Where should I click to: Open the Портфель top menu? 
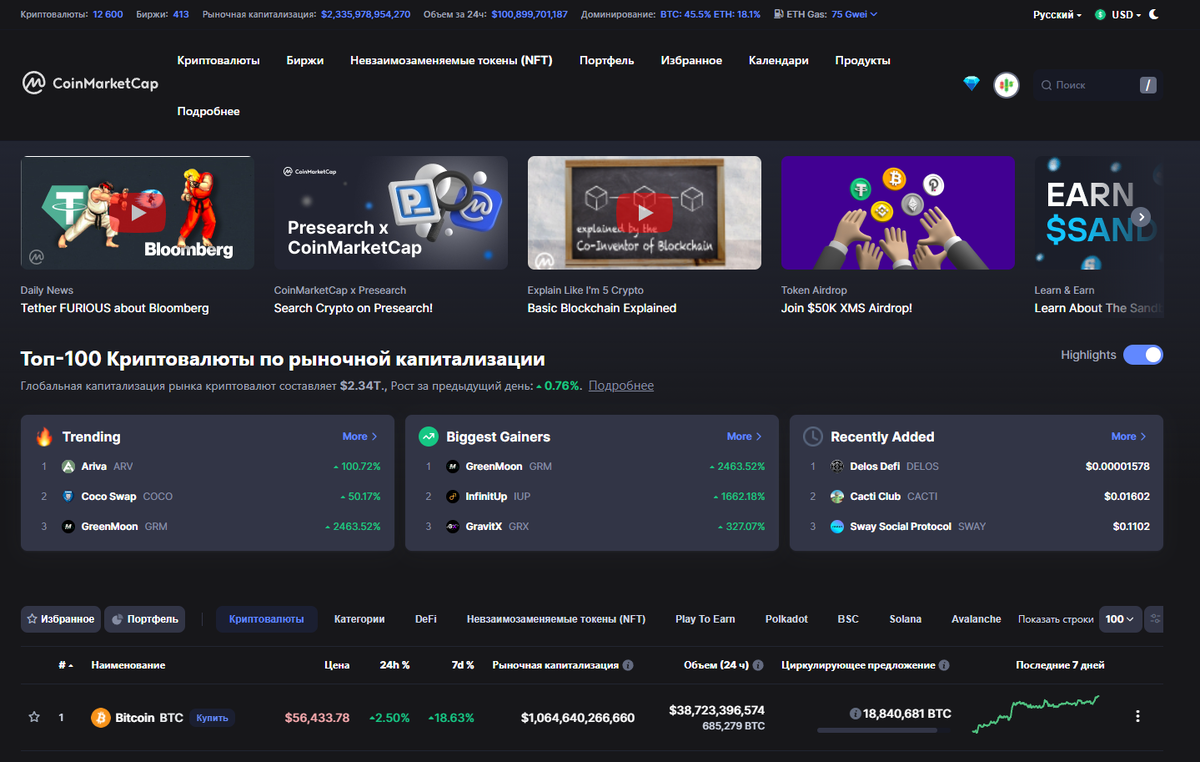pos(607,61)
